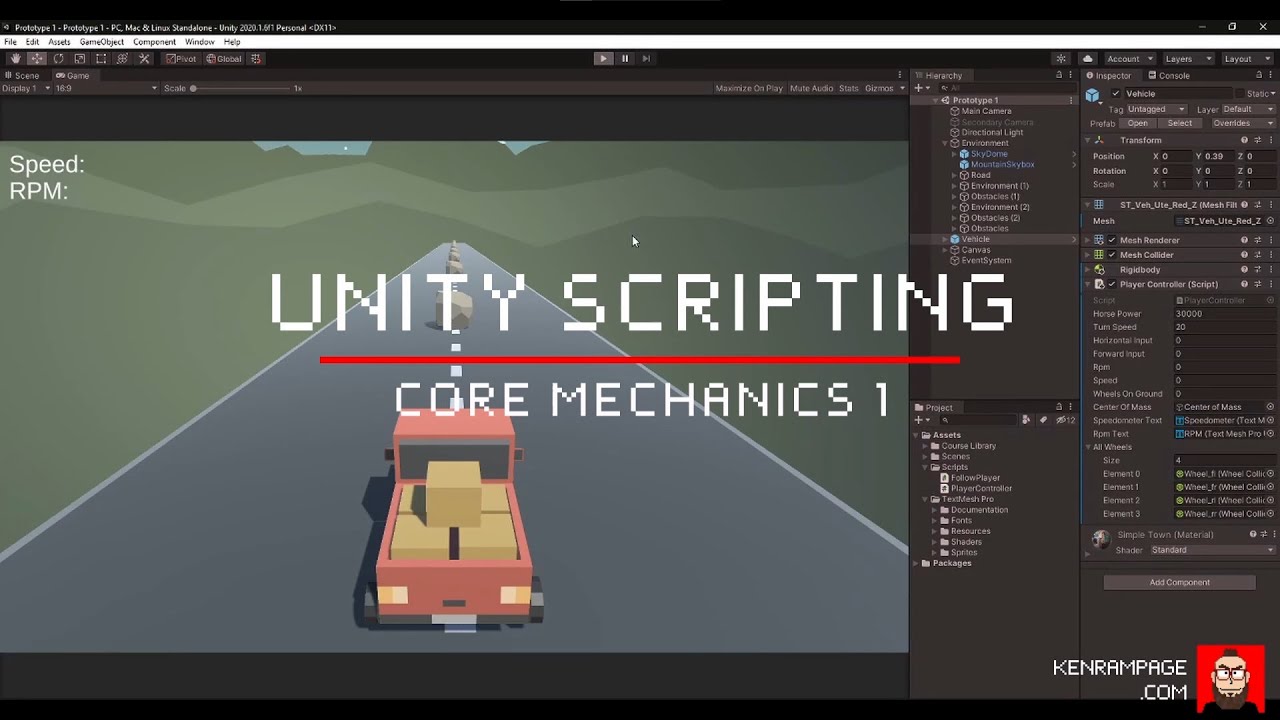Open the Account dropdown
Screen dimensions: 1280x720
click(x=1128, y=59)
